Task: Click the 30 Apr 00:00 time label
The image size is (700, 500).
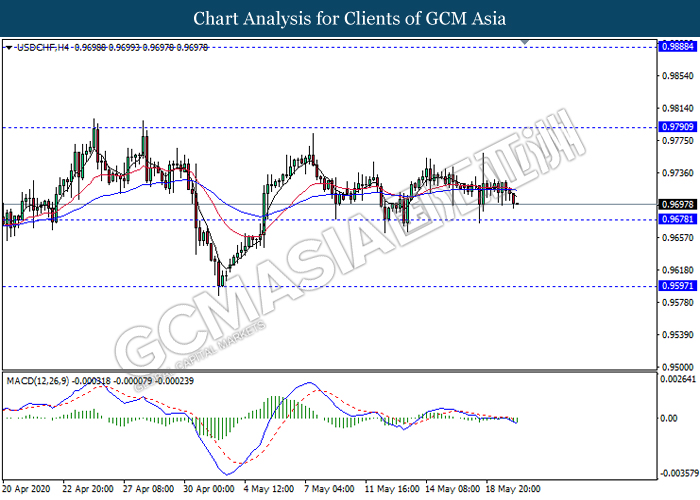Action: 208,489
